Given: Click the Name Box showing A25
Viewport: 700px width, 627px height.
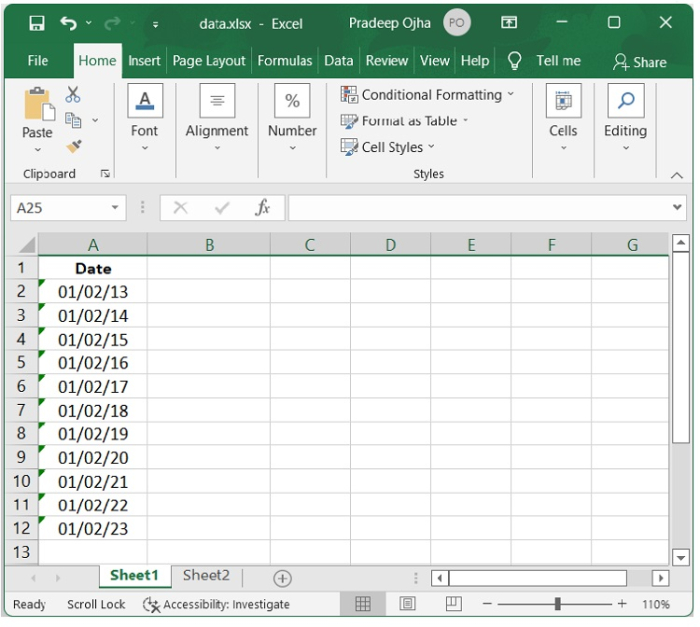Looking at the screenshot, I should pyautogui.click(x=61, y=208).
